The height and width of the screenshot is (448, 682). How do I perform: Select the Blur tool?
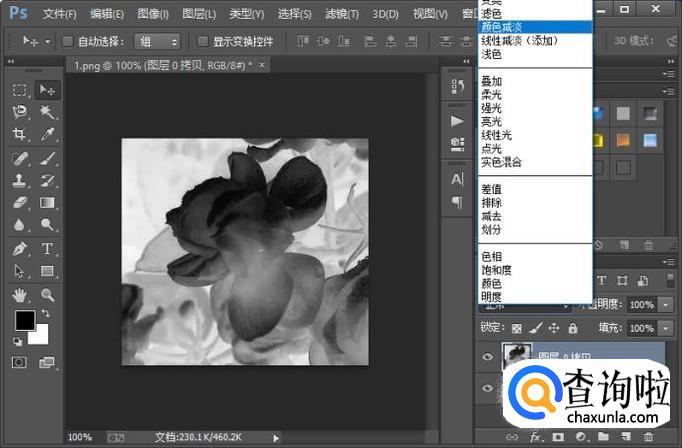click(x=20, y=225)
